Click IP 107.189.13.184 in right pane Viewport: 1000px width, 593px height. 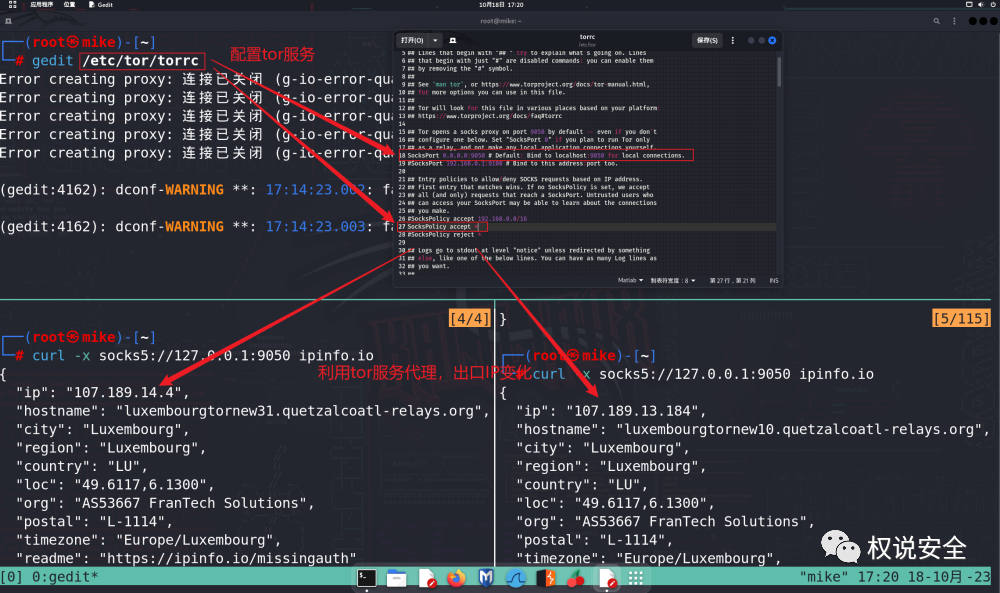(x=632, y=411)
